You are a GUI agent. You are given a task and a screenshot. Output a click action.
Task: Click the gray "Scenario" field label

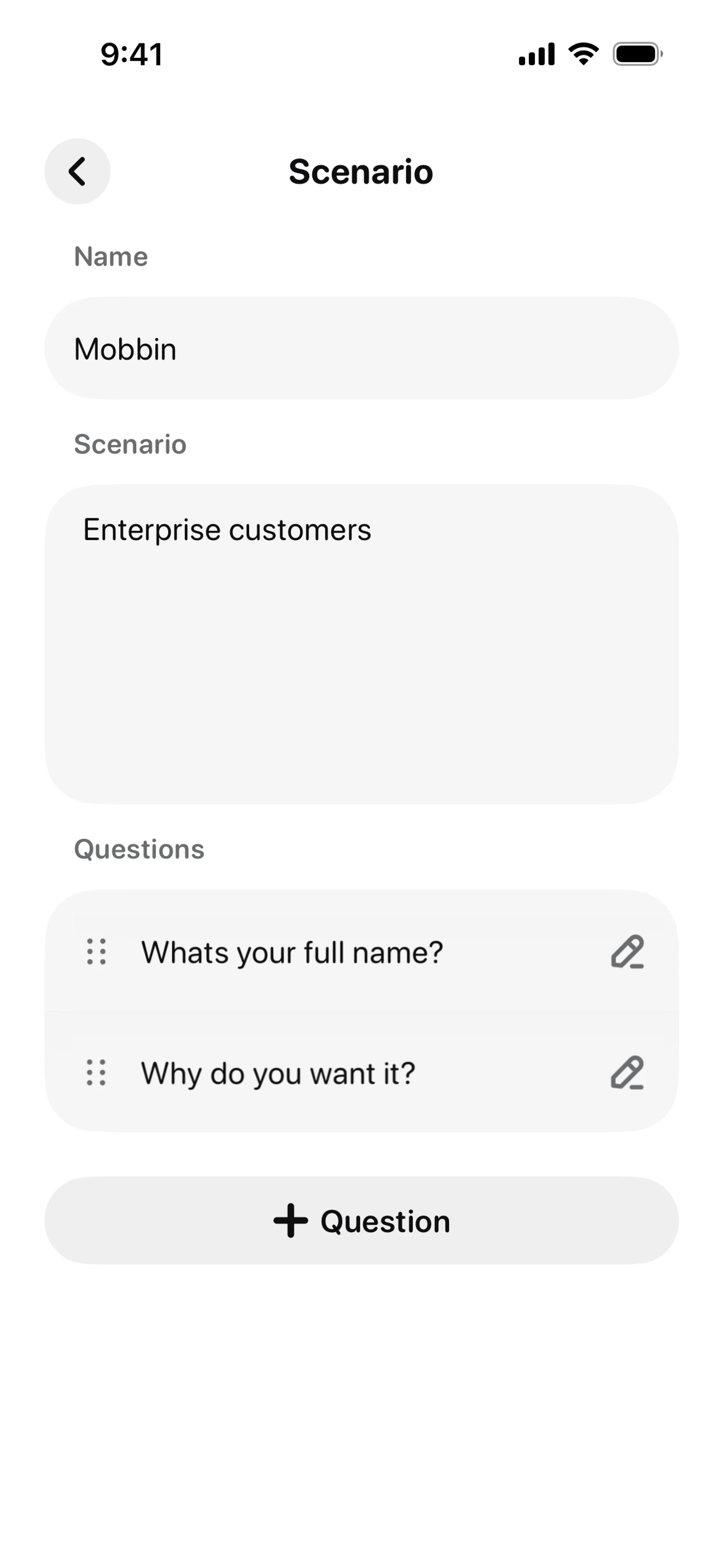[130, 444]
